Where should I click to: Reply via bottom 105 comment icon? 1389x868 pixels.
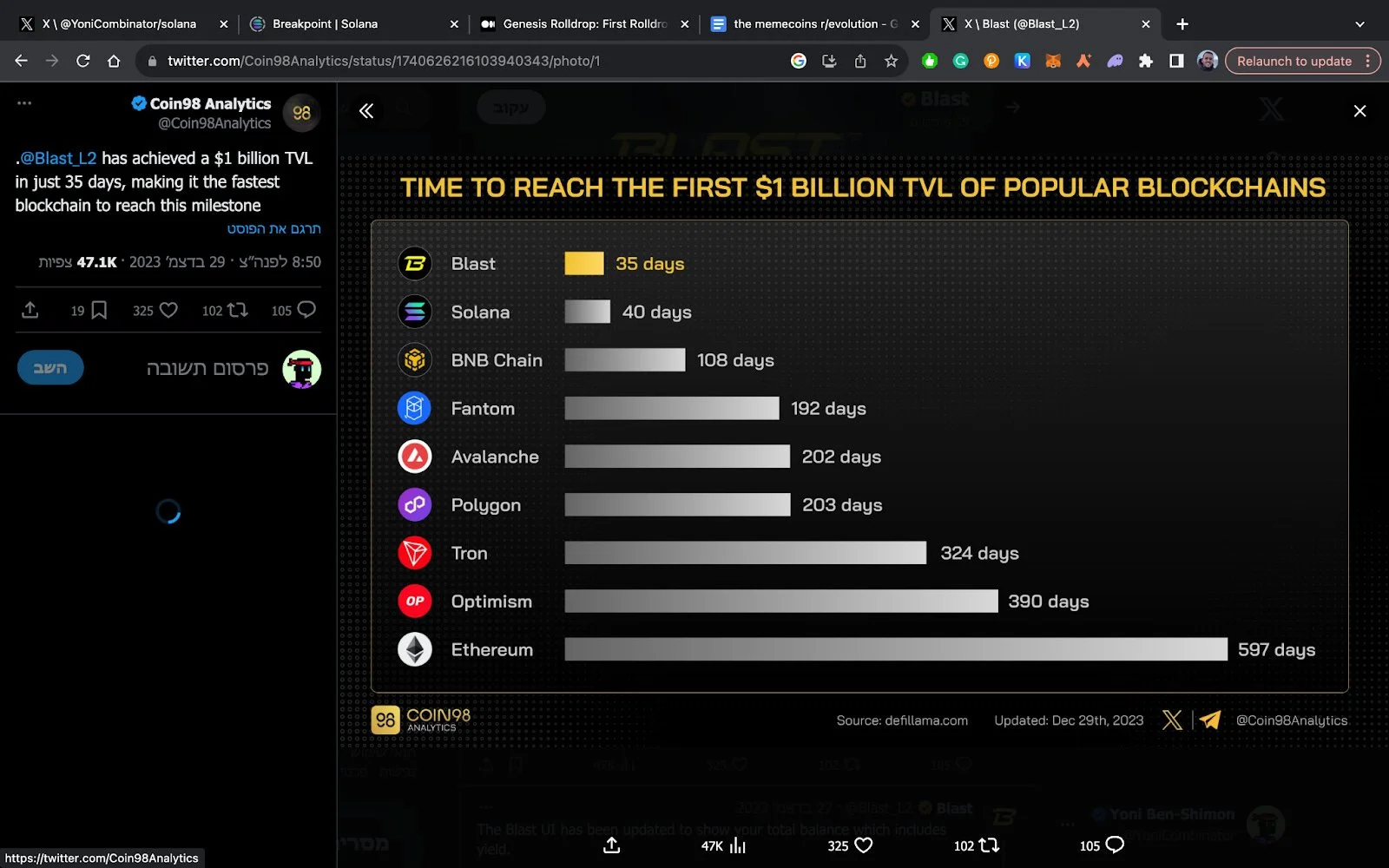coord(1115,845)
